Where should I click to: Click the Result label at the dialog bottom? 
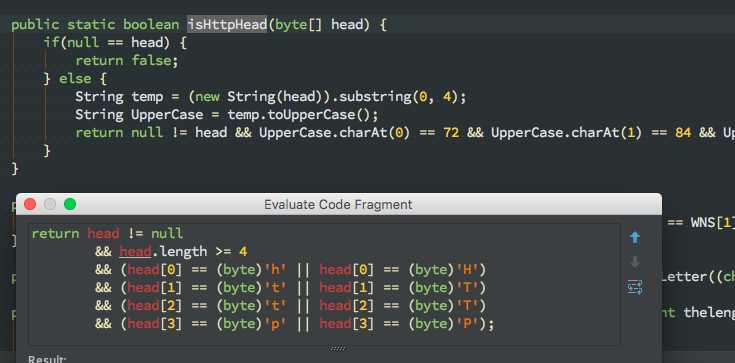[x=45, y=359]
